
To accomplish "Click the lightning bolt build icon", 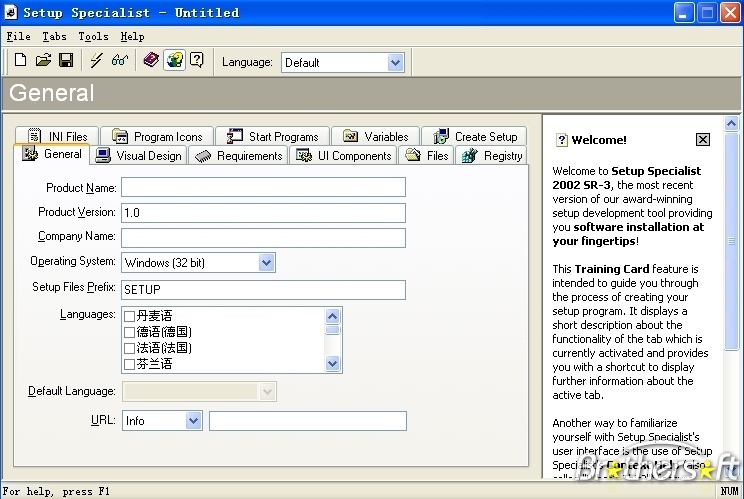I will 96,60.
